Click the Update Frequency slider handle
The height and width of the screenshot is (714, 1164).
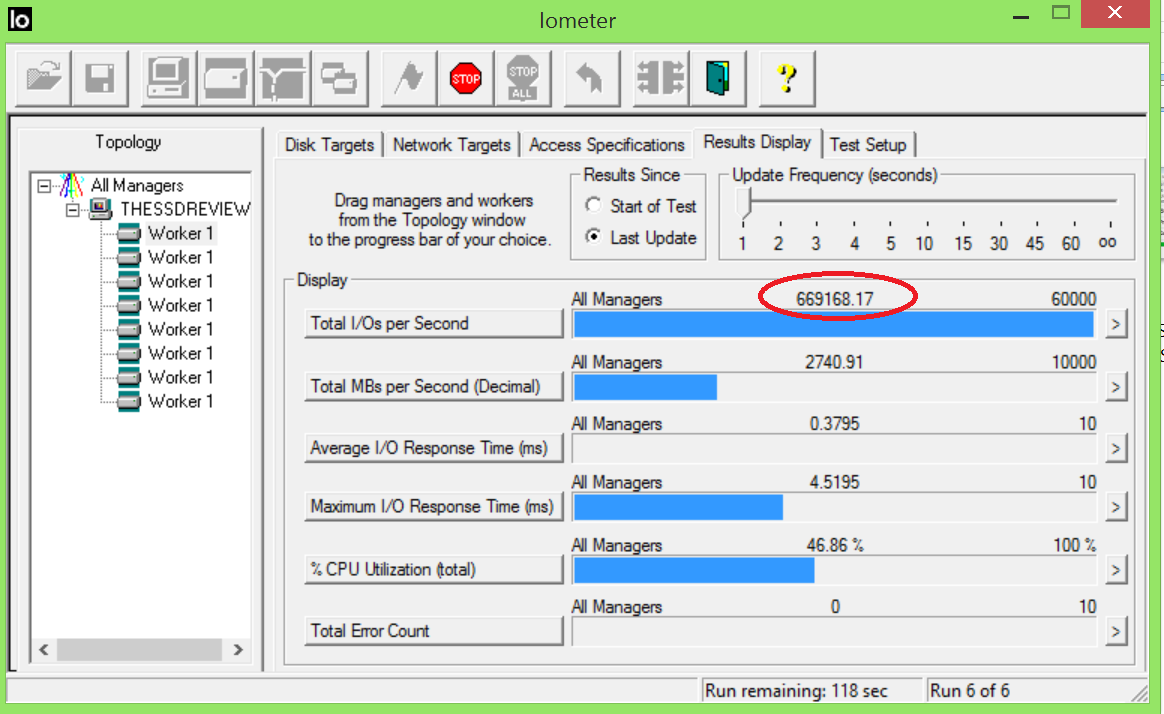coord(743,204)
